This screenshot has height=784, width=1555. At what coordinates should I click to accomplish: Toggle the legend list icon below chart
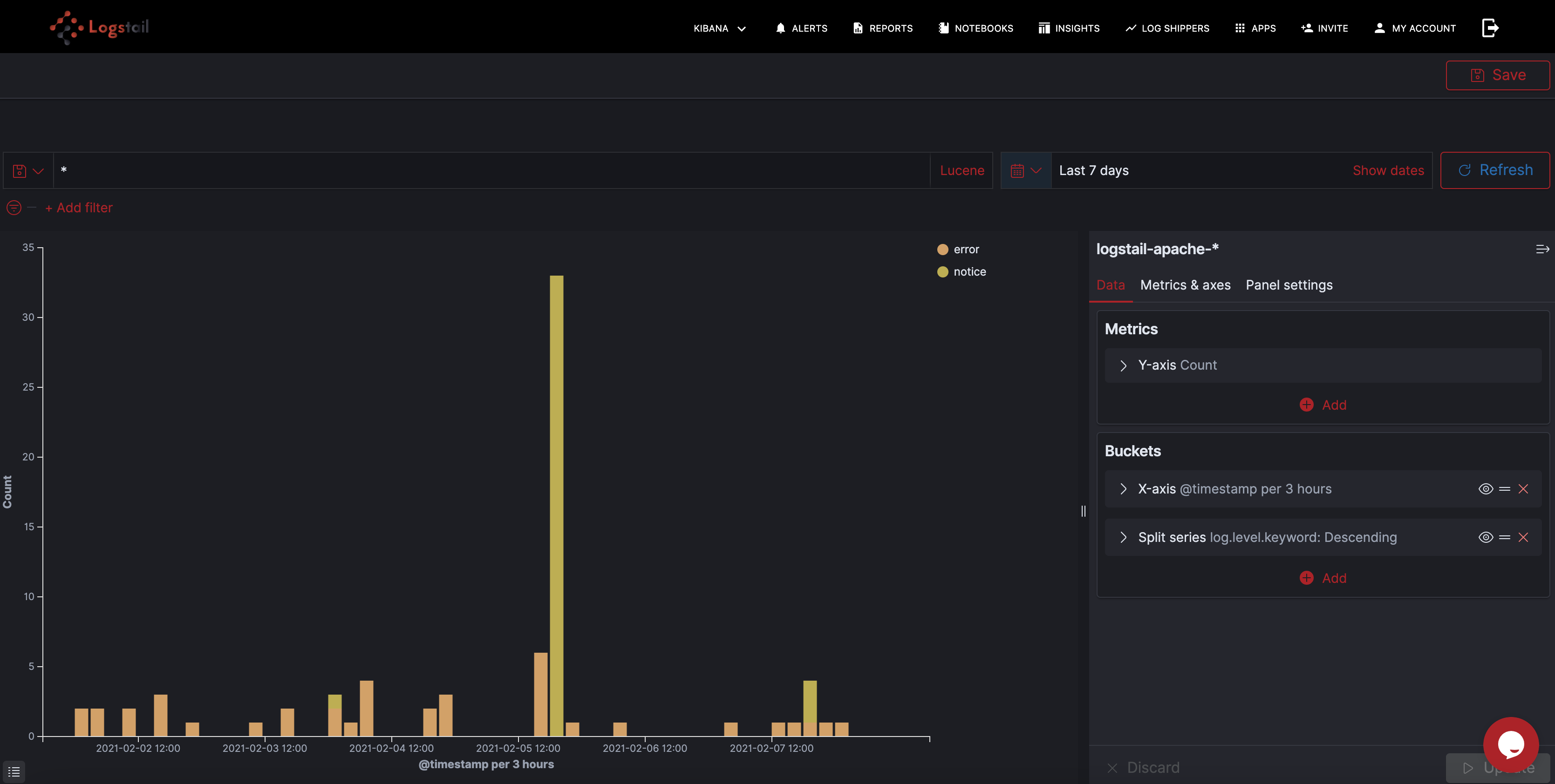click(14, 771)
